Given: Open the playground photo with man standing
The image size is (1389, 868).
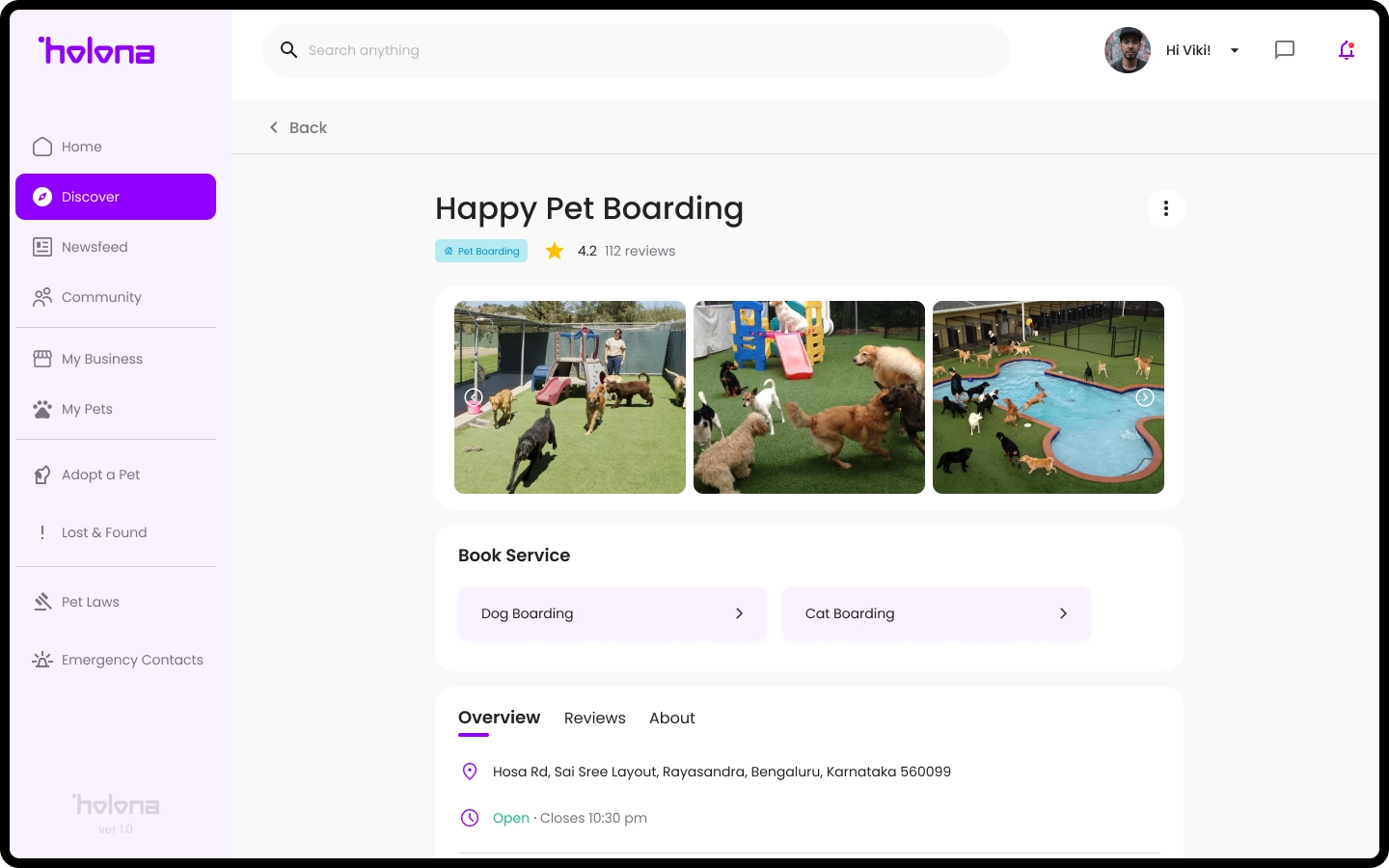Looking at the screenshot, I should pos(570,397).
